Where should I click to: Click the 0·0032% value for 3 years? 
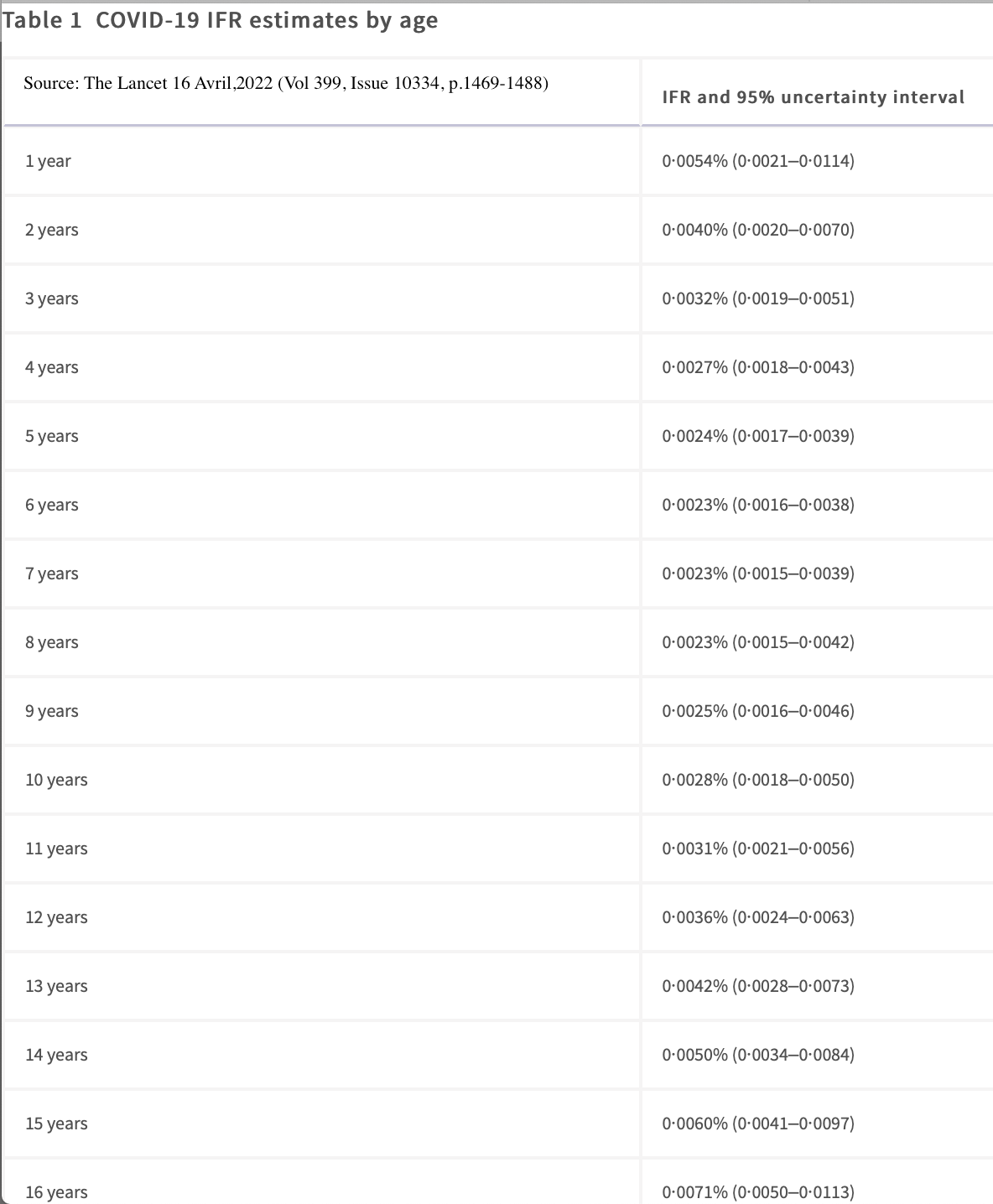tap(695, 298)
